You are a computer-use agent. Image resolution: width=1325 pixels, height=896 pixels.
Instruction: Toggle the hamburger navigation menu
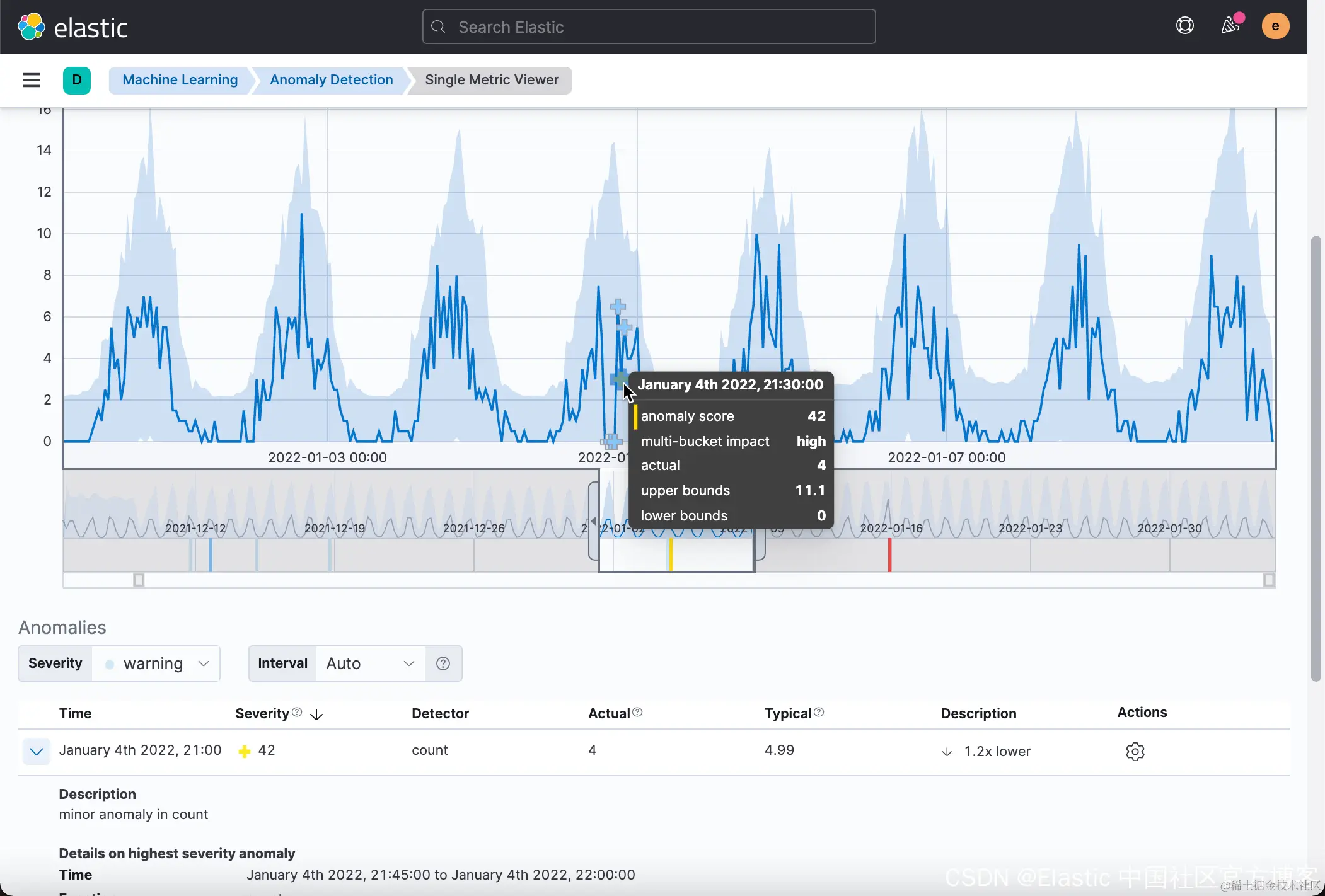pos(32,80)
